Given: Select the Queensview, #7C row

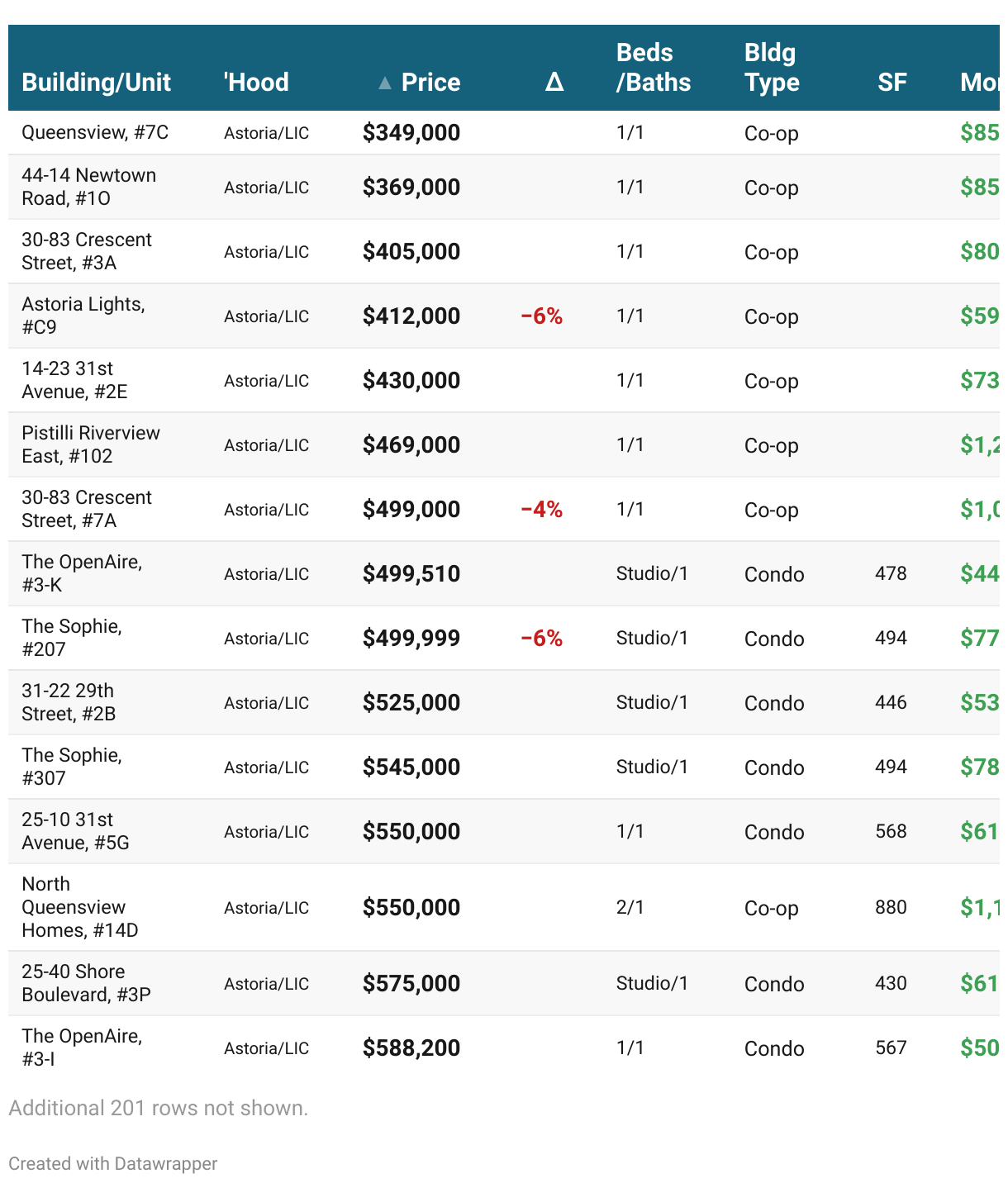Looking at the screenshot, I should click(504, 133).
